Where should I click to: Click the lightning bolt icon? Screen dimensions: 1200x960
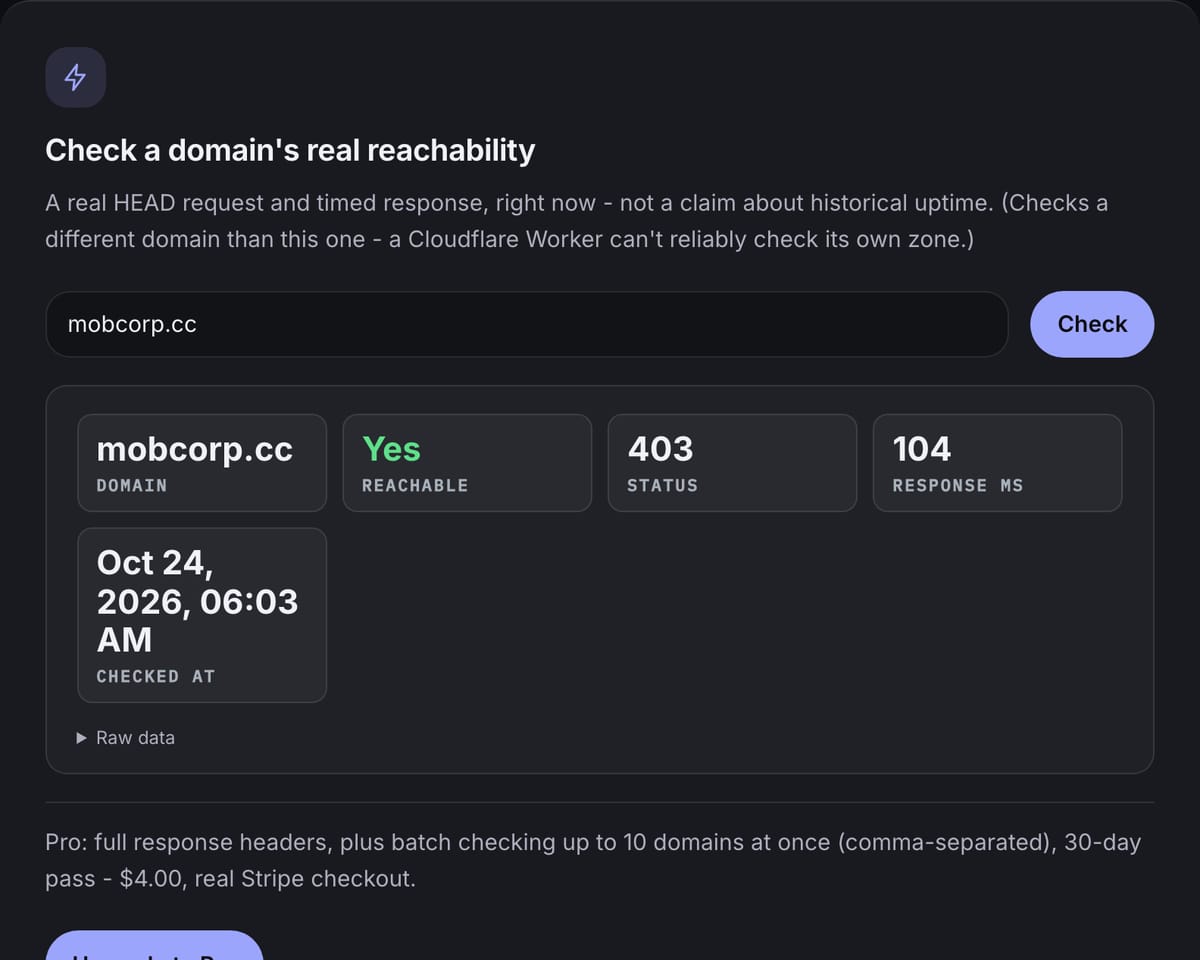(75, 77)
